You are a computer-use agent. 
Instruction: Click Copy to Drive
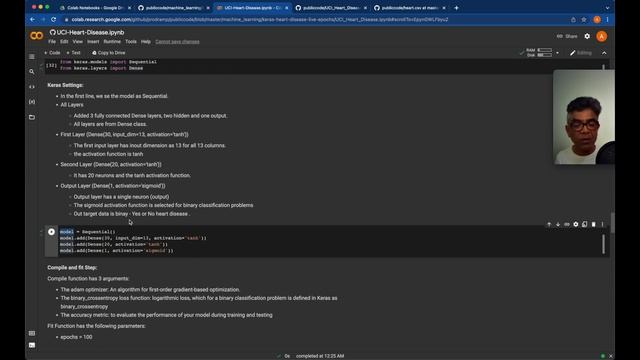(x=109, y=53)
